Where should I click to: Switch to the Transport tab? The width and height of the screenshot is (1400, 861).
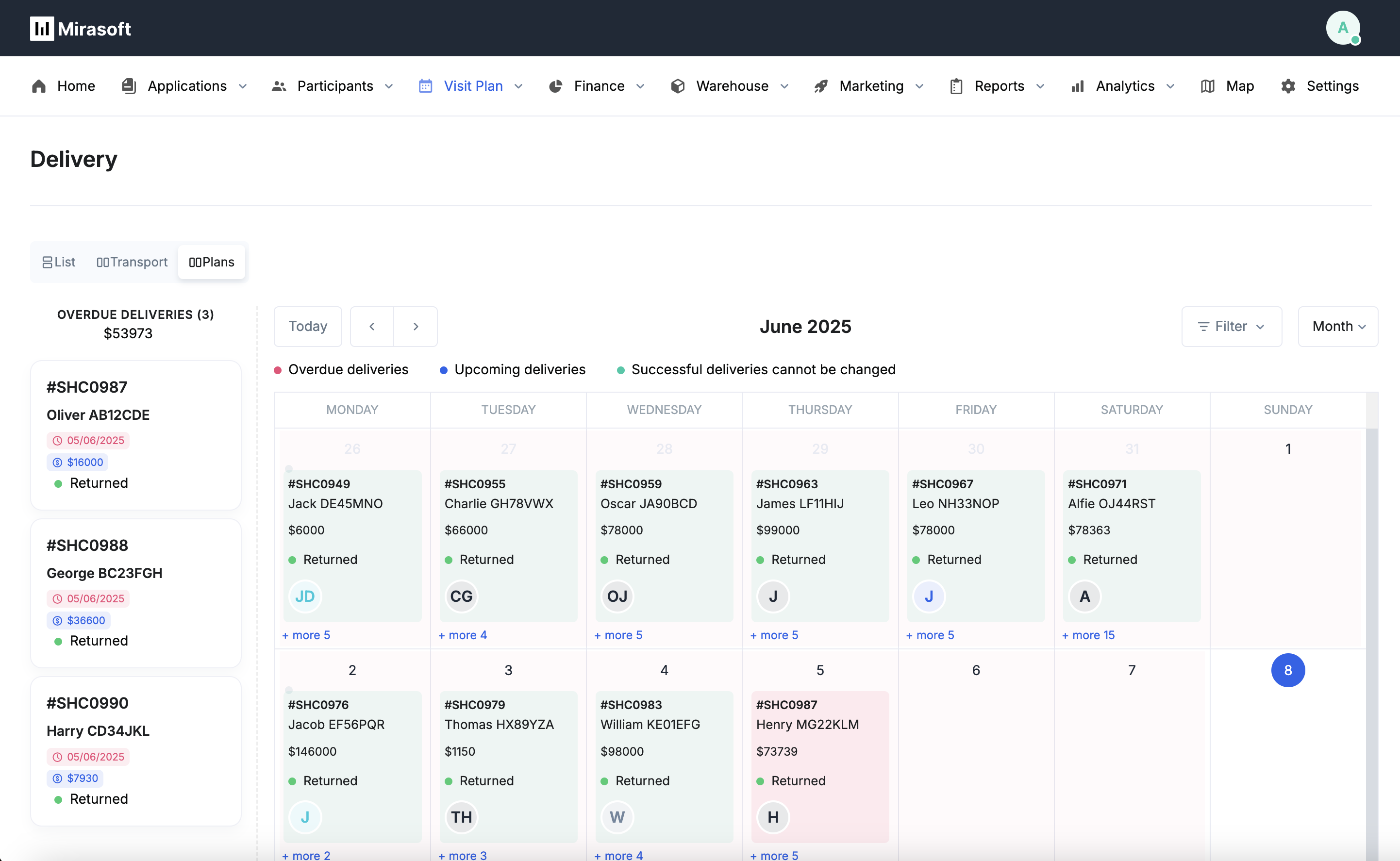(132, 262)
